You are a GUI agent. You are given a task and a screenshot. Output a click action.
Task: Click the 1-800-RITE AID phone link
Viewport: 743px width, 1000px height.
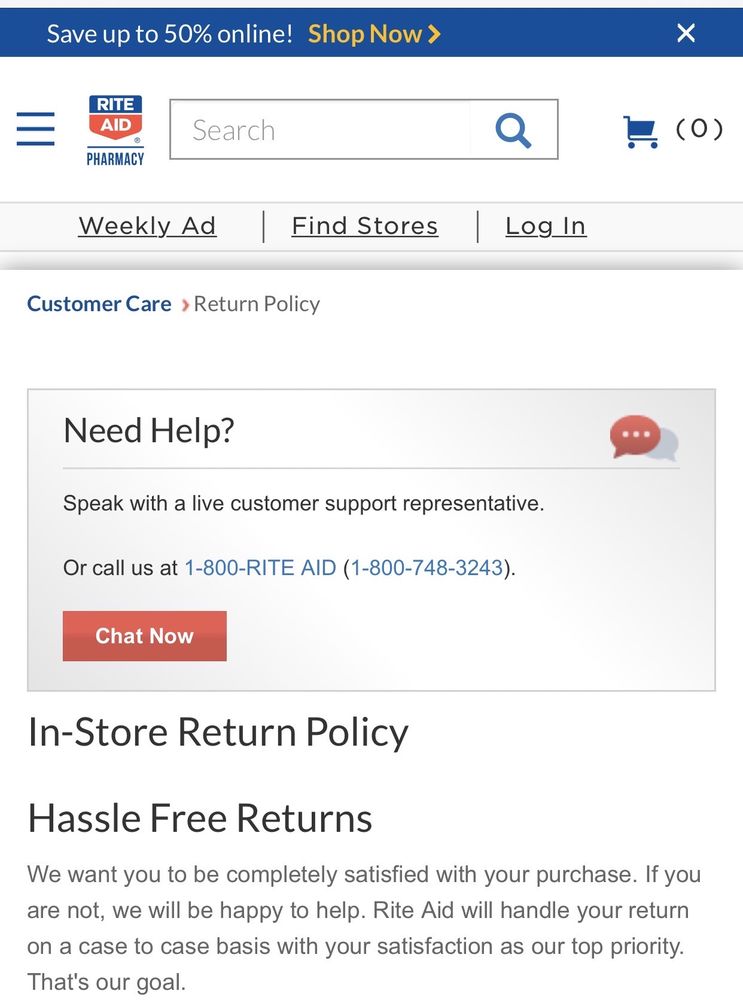pyautogui.click(x=260, y=568)
